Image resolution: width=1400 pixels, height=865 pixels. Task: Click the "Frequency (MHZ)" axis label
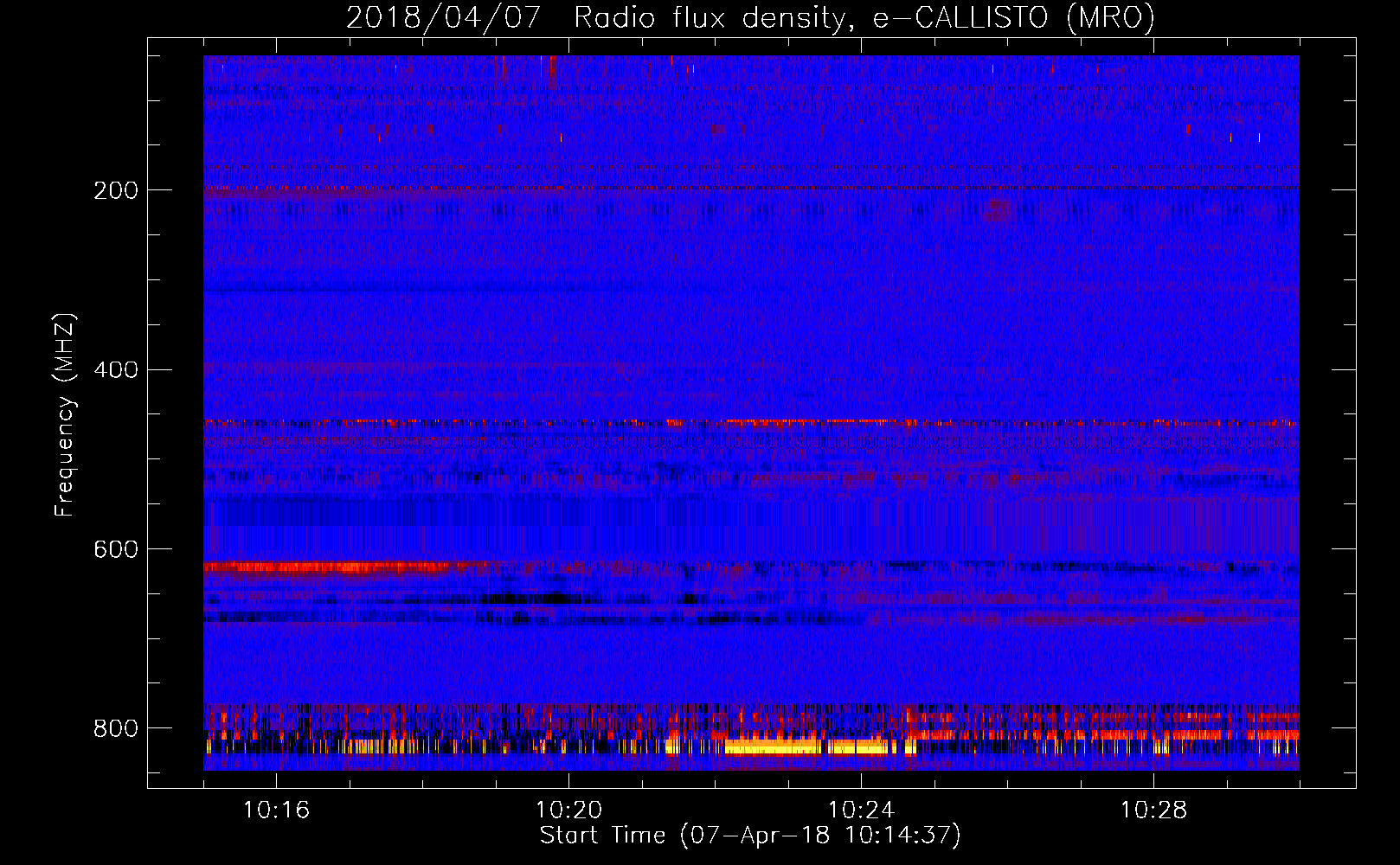[x=64, y=414]
